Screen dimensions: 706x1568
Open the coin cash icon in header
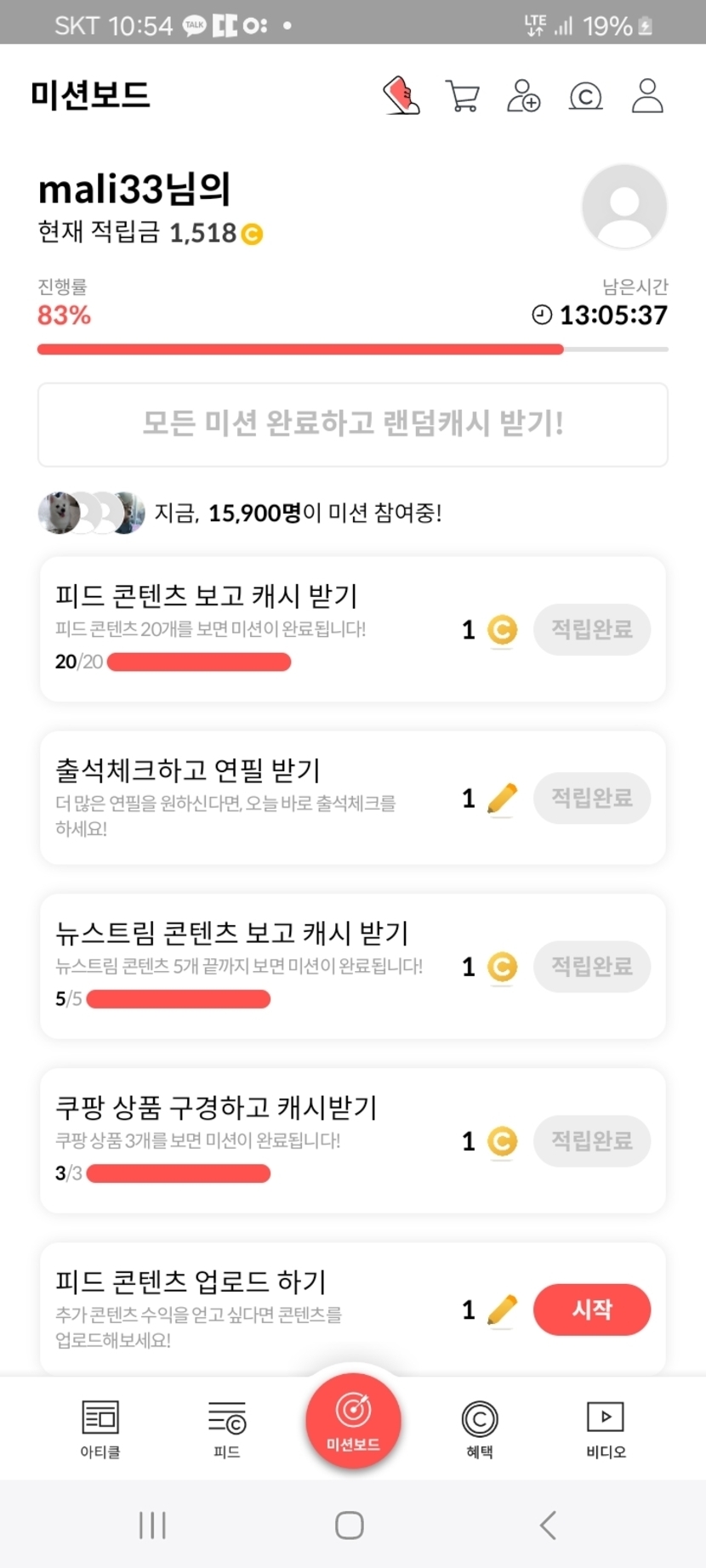(585, 96)
